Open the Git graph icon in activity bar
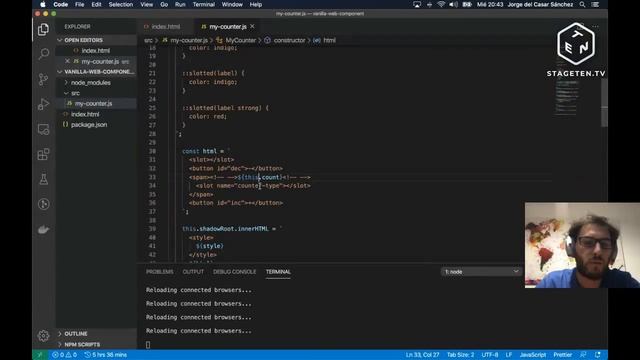 click(x=43, y=204)
